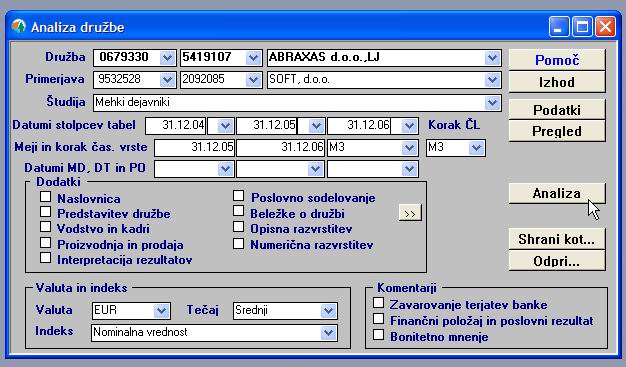Open dropdown next to table date 31.12.05
The image size is (626, 367).
316,126
